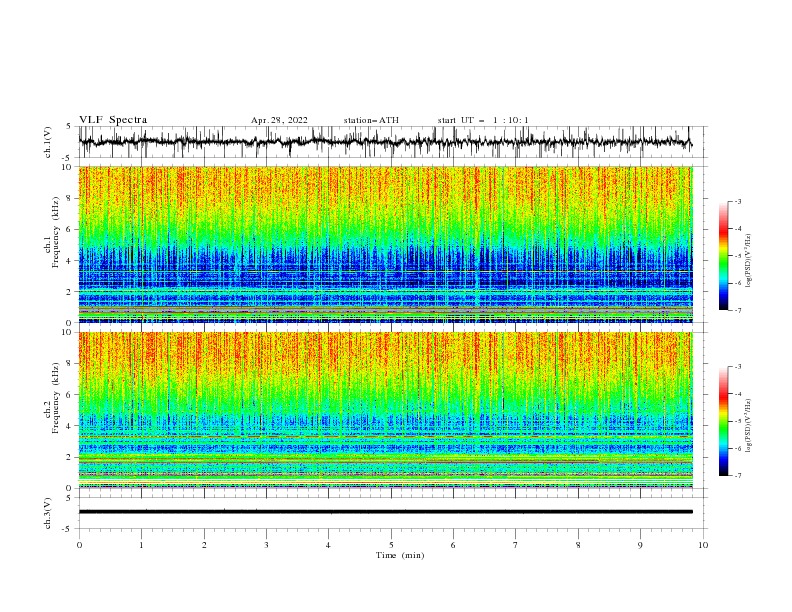The width and height of the screenshot is (792, 612).
Task: Click the ch.1 PSD color scale bar
Action: tap(723, 256)
